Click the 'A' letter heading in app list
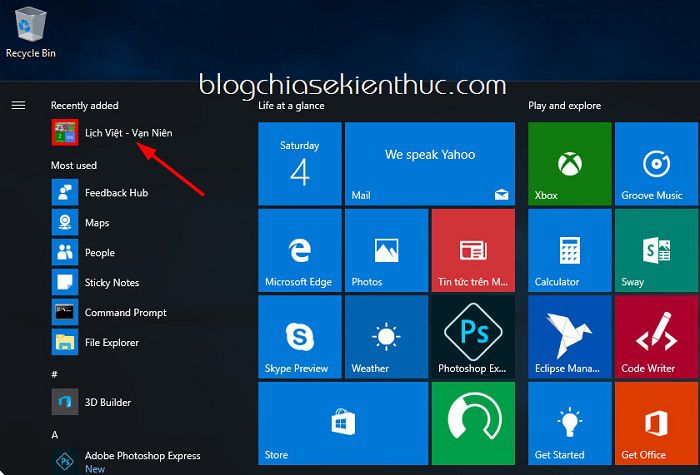 pos(54,434)
